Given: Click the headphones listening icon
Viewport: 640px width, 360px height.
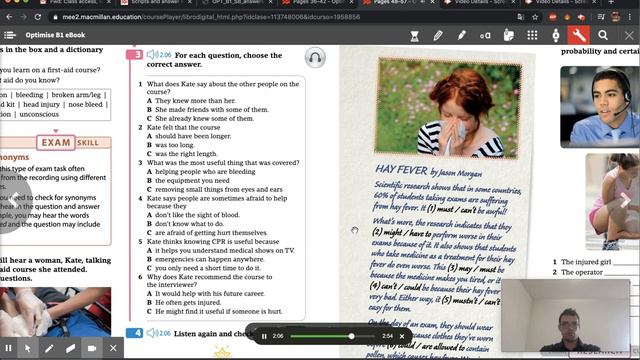Looking at the screenshot, I should point(315,58).
